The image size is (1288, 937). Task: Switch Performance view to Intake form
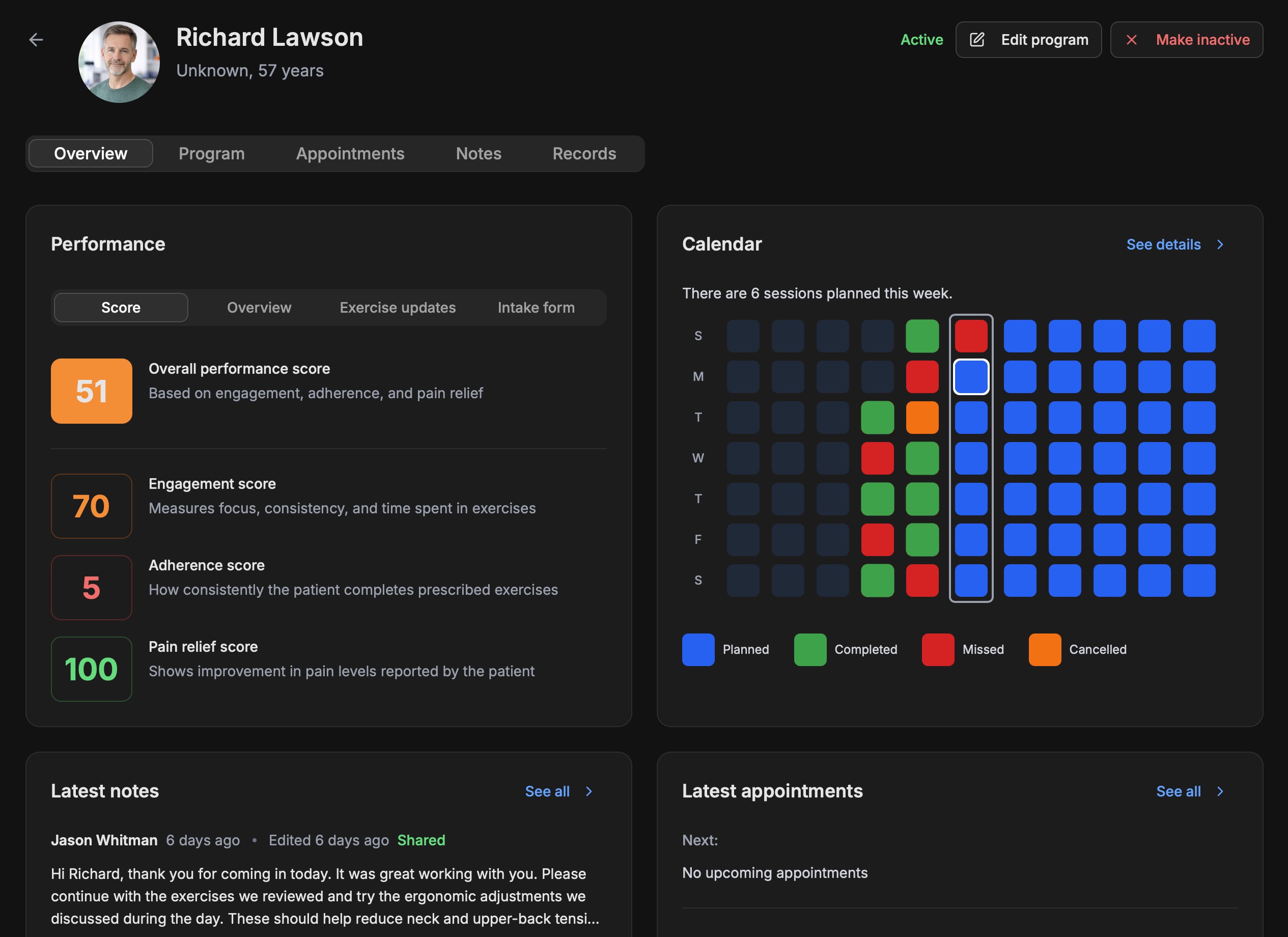pos(536,308)
